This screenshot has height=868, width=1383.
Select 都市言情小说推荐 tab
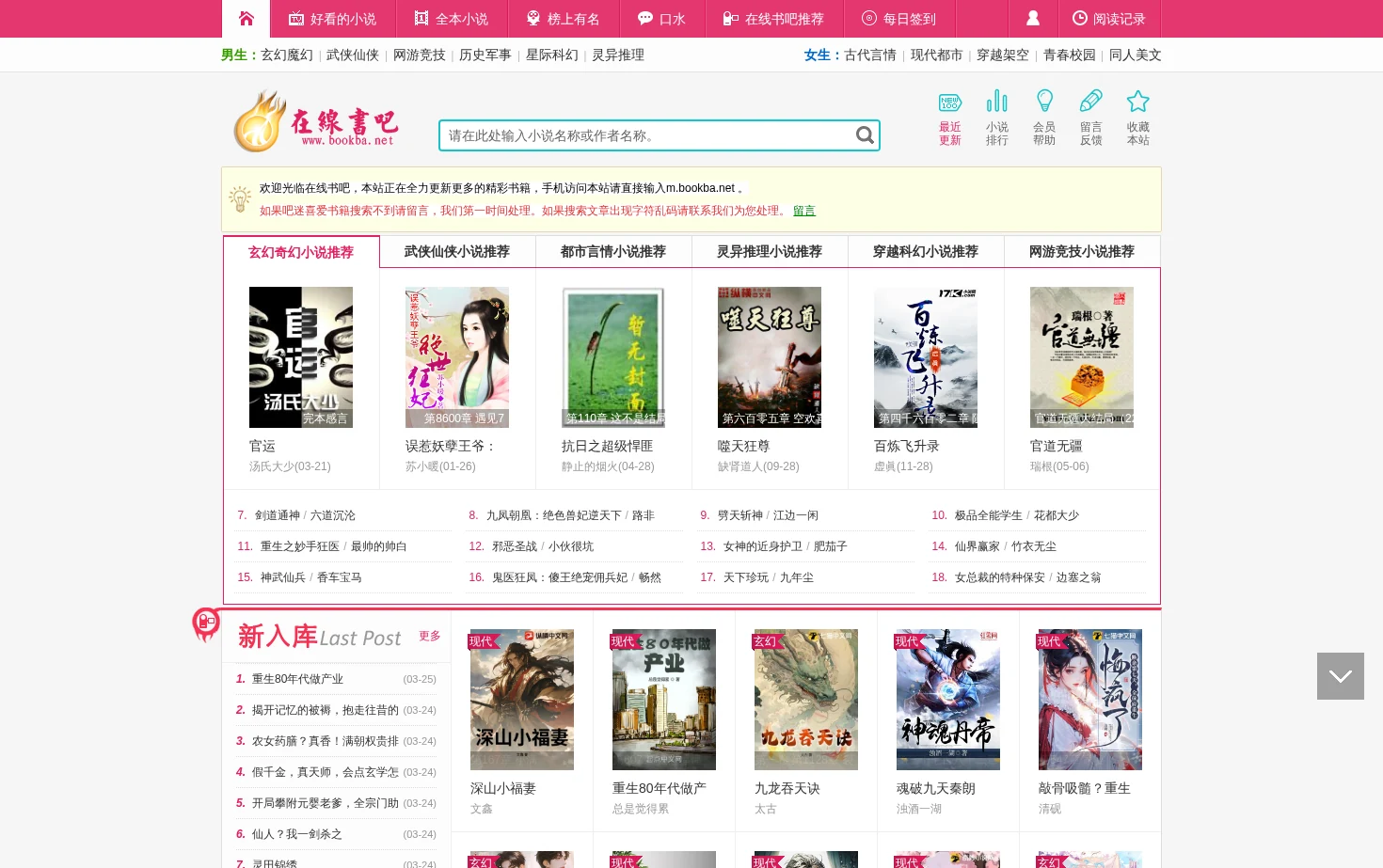[613, 251]
